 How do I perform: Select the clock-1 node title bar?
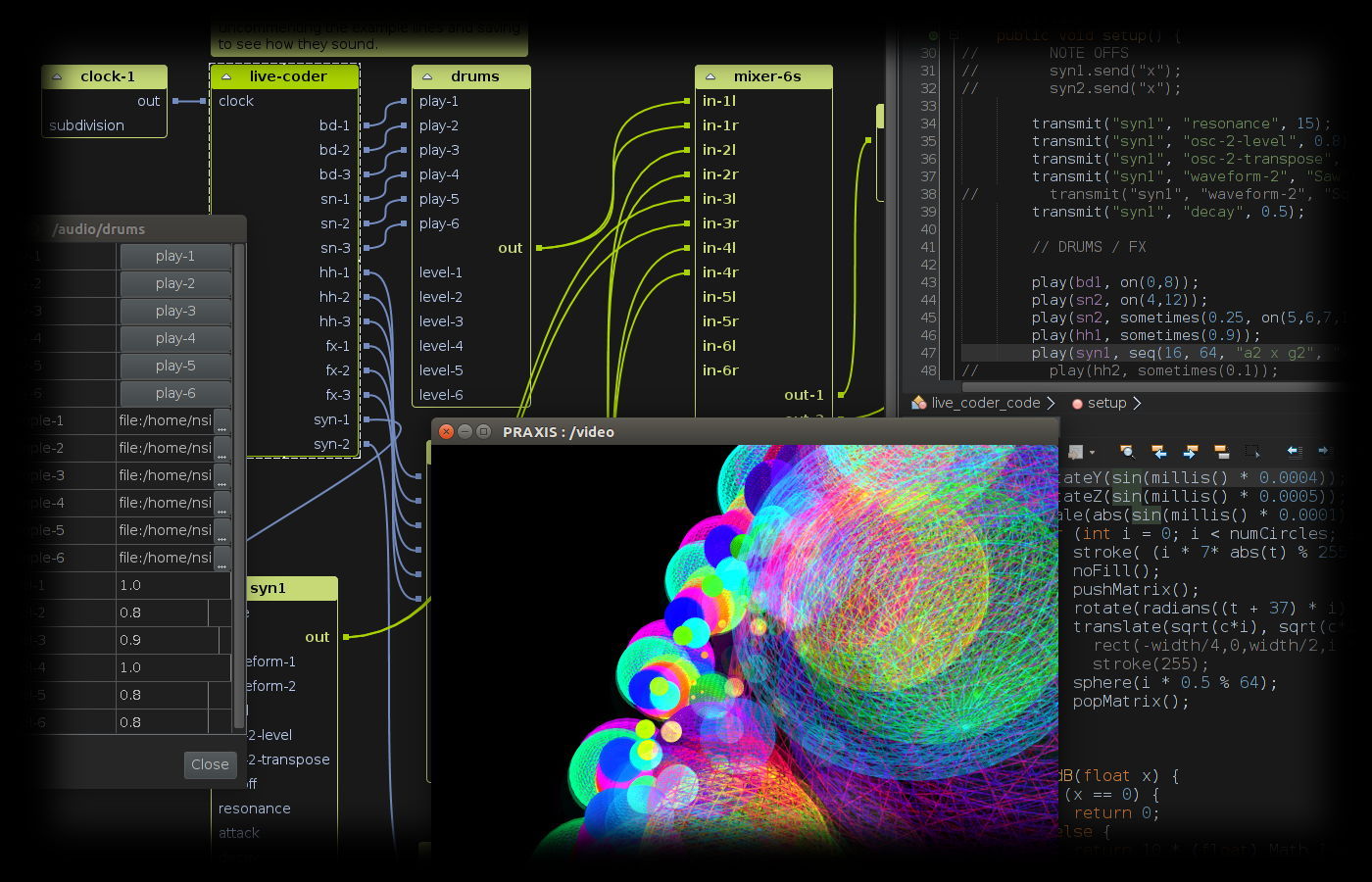(x=105, y=76)
